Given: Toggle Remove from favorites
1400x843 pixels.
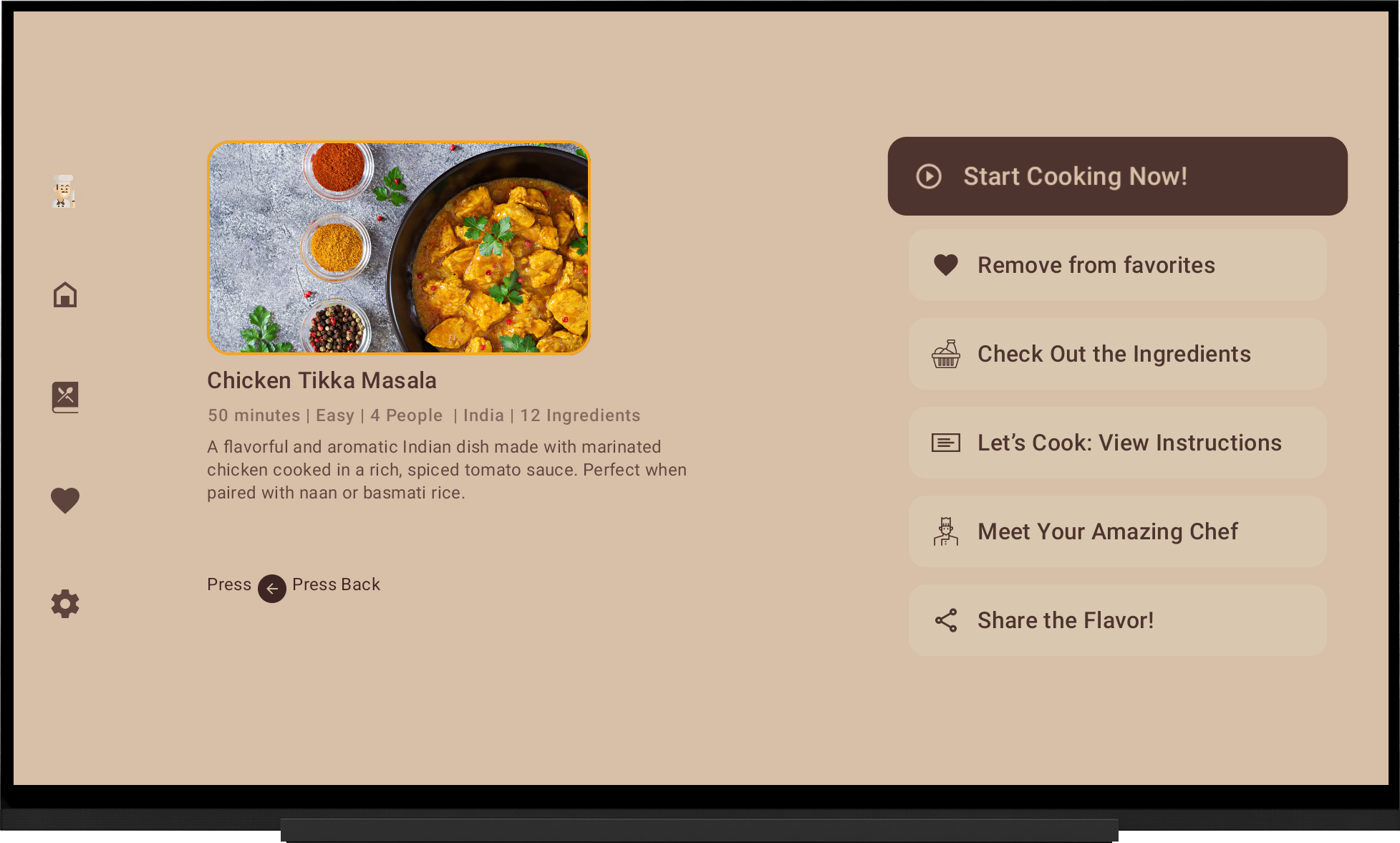Looking at the screenshot, I should pyautogui.click(x=1118, y=265).
